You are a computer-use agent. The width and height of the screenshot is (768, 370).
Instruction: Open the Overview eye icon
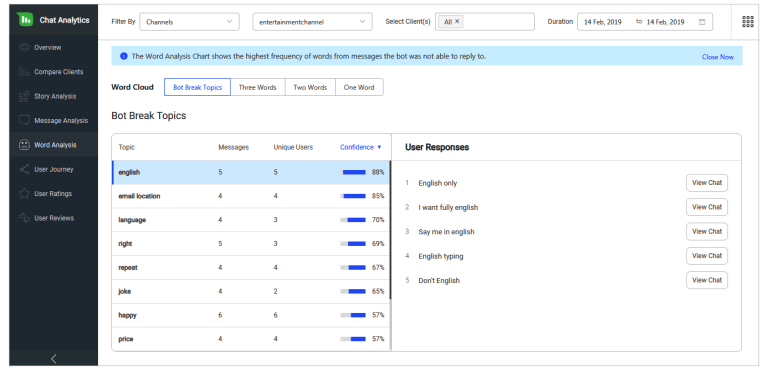[24, 48]
